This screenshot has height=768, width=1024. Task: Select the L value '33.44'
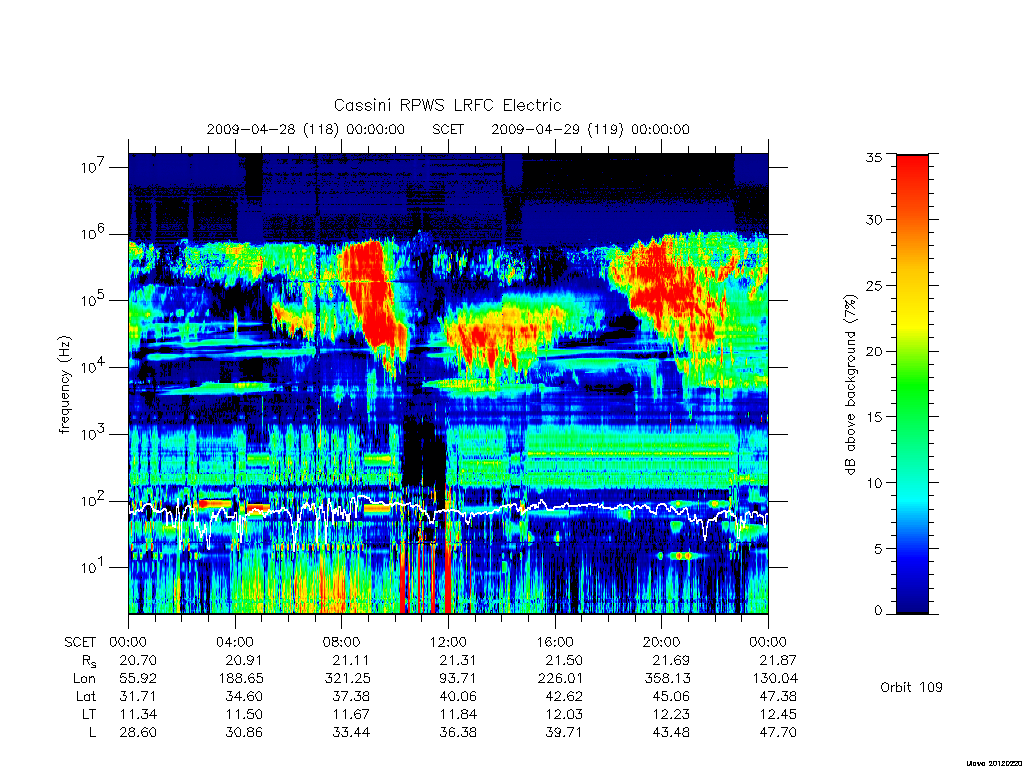(x=351, y=732)
